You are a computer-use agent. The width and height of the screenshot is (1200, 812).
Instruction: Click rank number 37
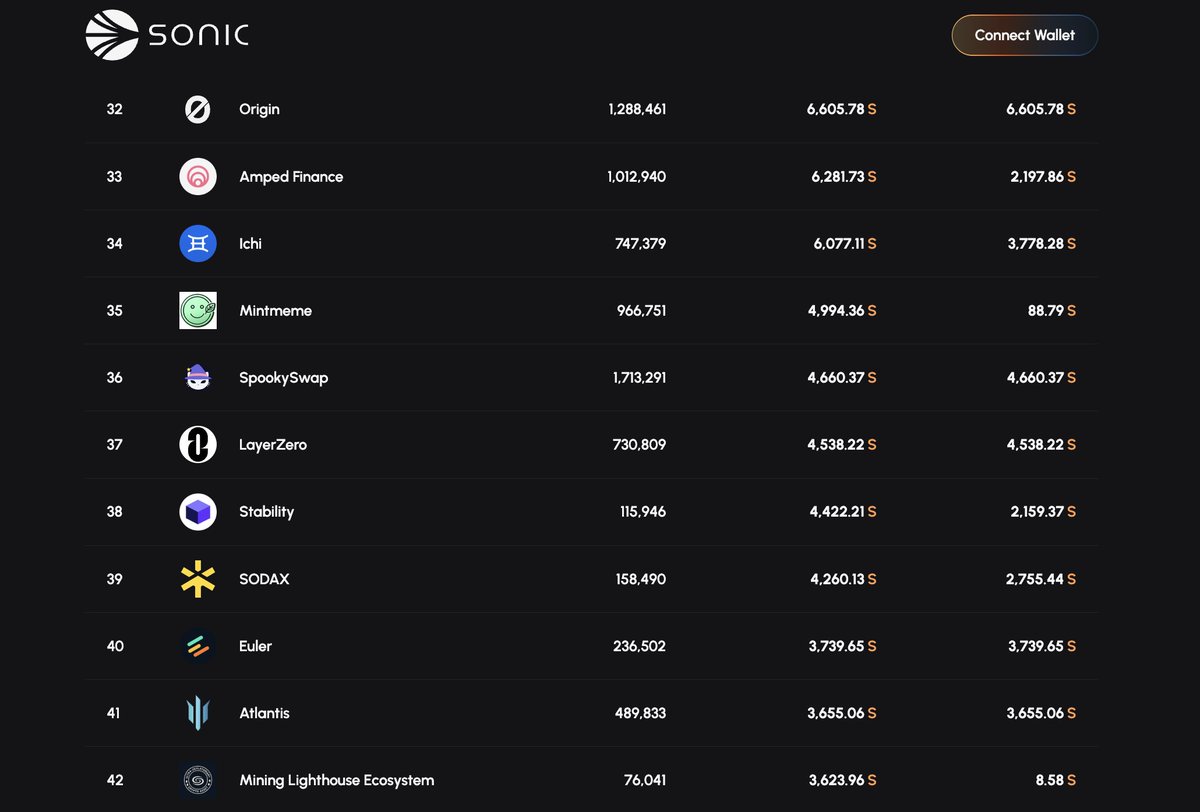point(115,444)
